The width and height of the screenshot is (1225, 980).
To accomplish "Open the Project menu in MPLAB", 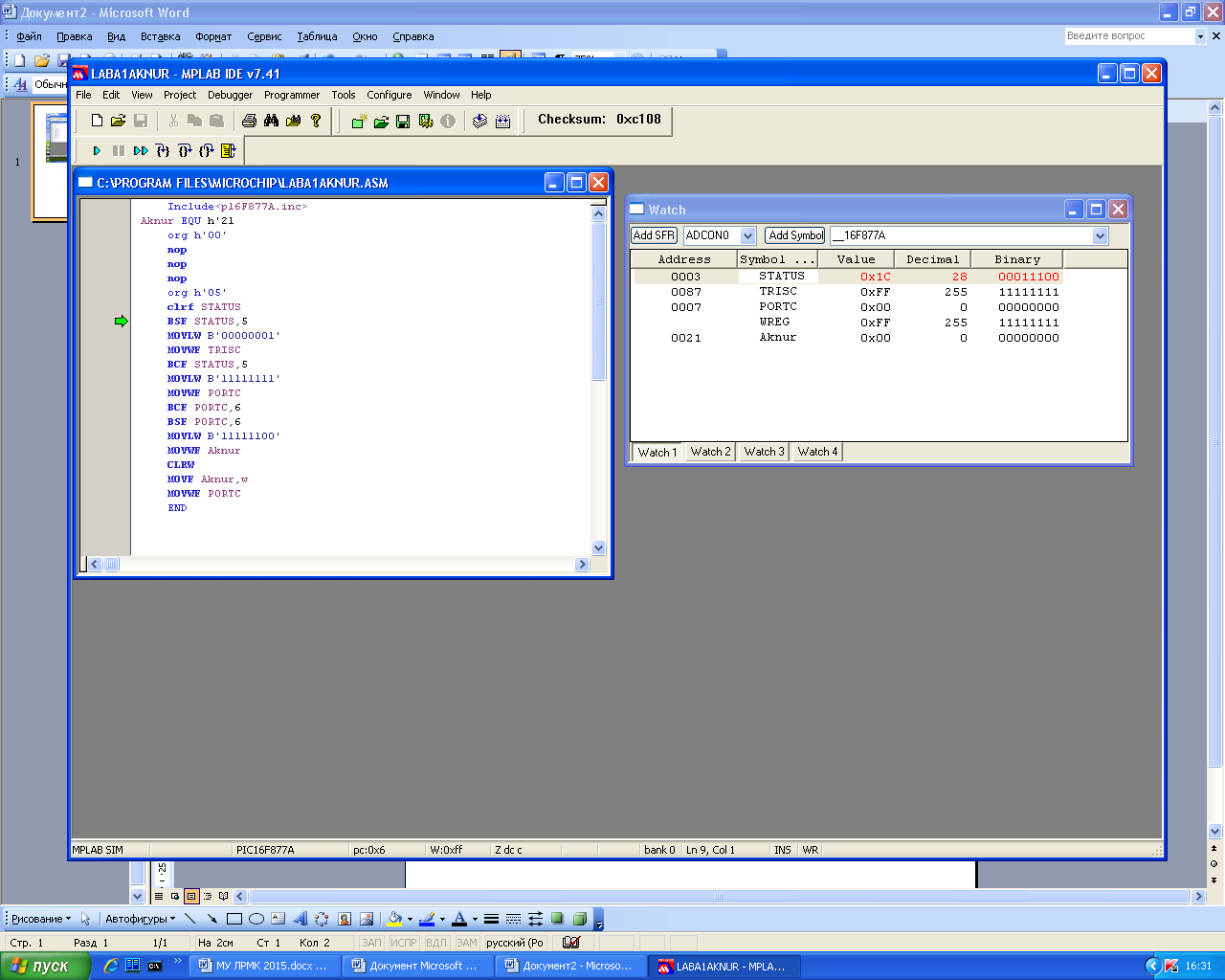I will point(180,95).
